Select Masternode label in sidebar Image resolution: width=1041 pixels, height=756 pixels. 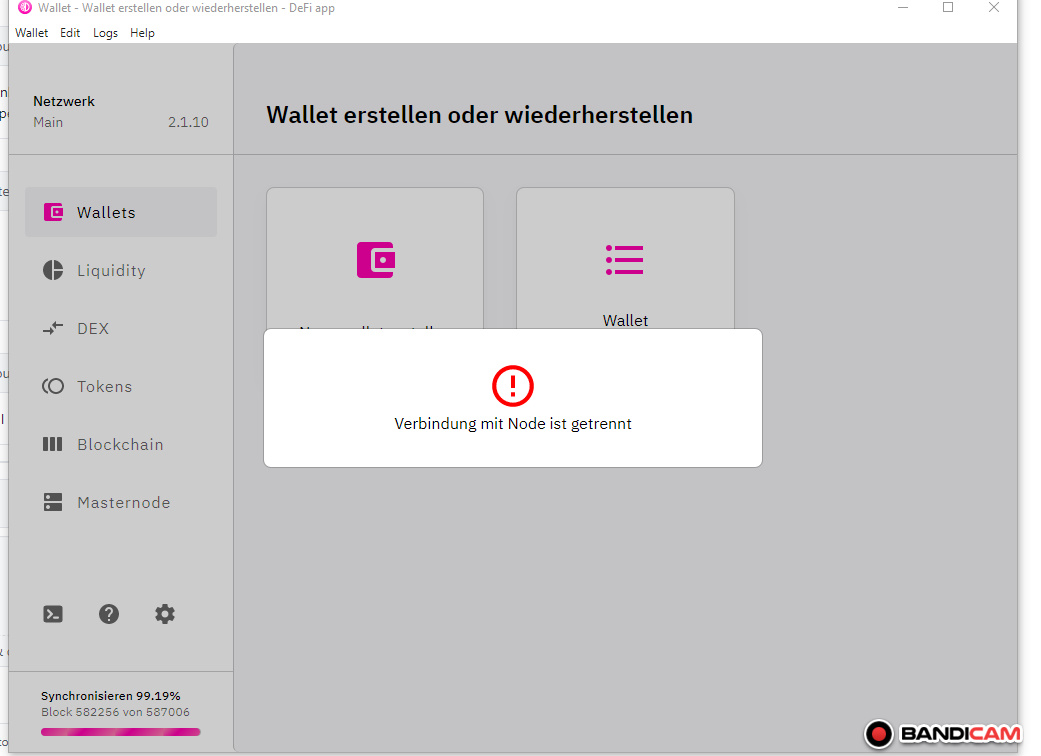coord(123,502)
